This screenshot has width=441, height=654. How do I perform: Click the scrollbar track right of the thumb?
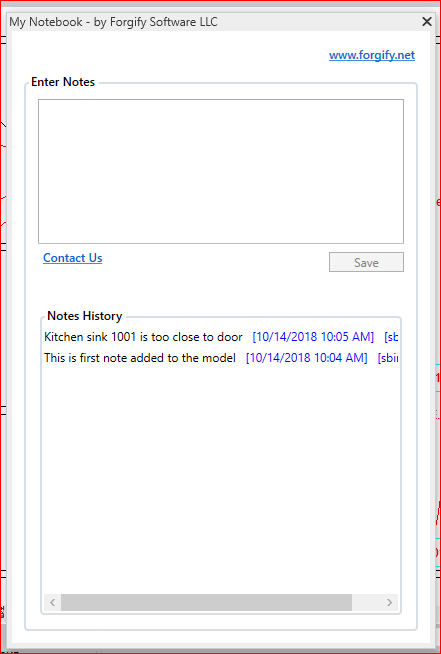(366, 602)
